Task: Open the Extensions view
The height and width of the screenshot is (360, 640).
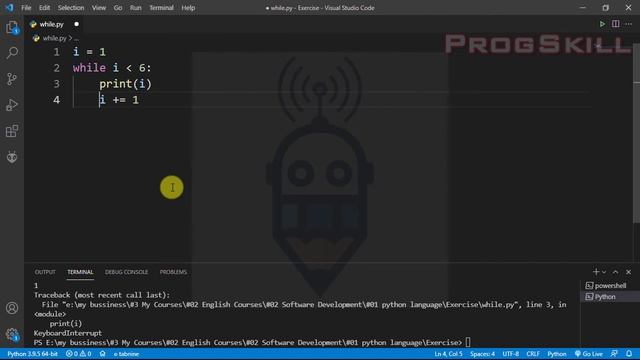Action: point(12,131)
